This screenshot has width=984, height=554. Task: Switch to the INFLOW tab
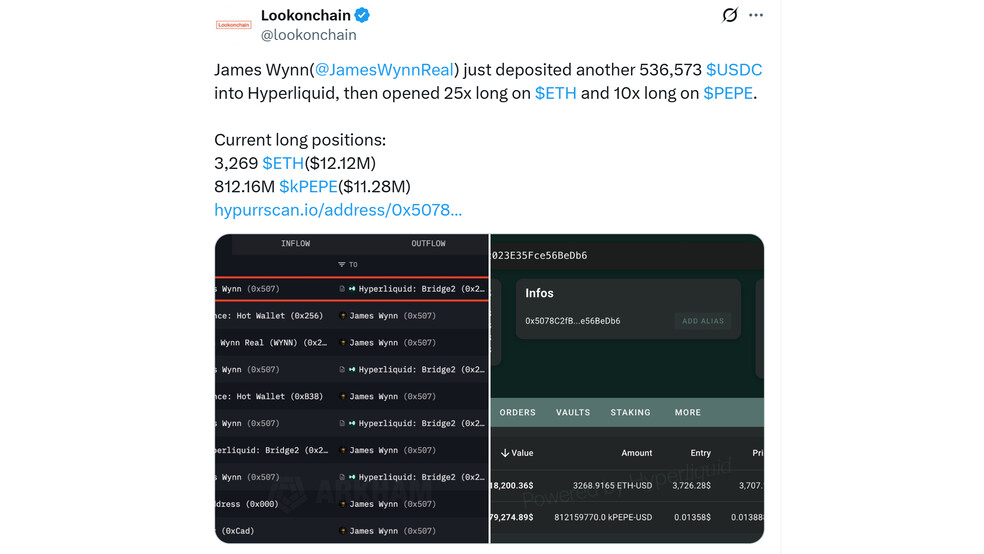tap(295, 243)
